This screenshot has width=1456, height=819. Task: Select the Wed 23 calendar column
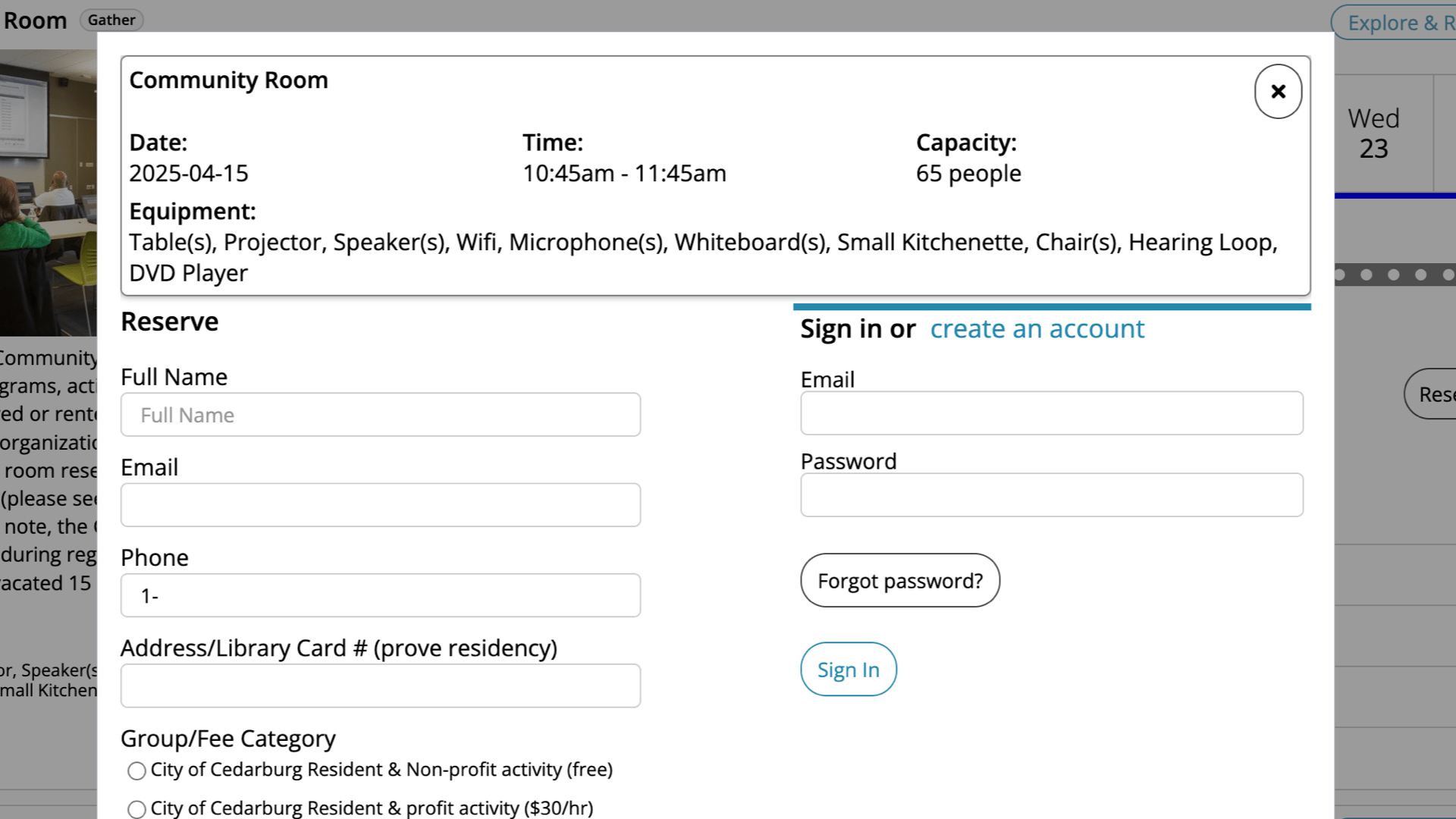click(x=1374, y=133)
